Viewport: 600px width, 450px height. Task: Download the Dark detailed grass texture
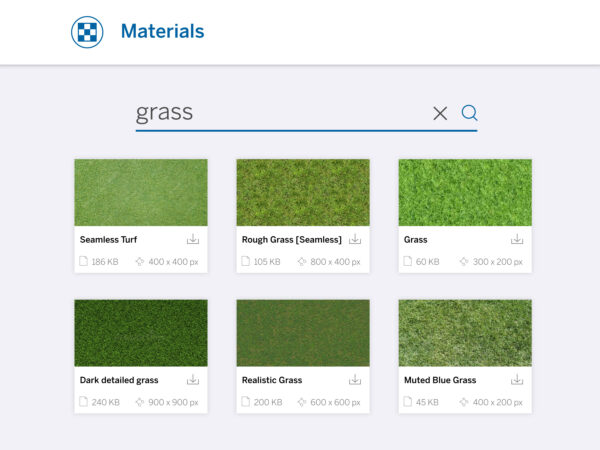[x=193, y=380]
